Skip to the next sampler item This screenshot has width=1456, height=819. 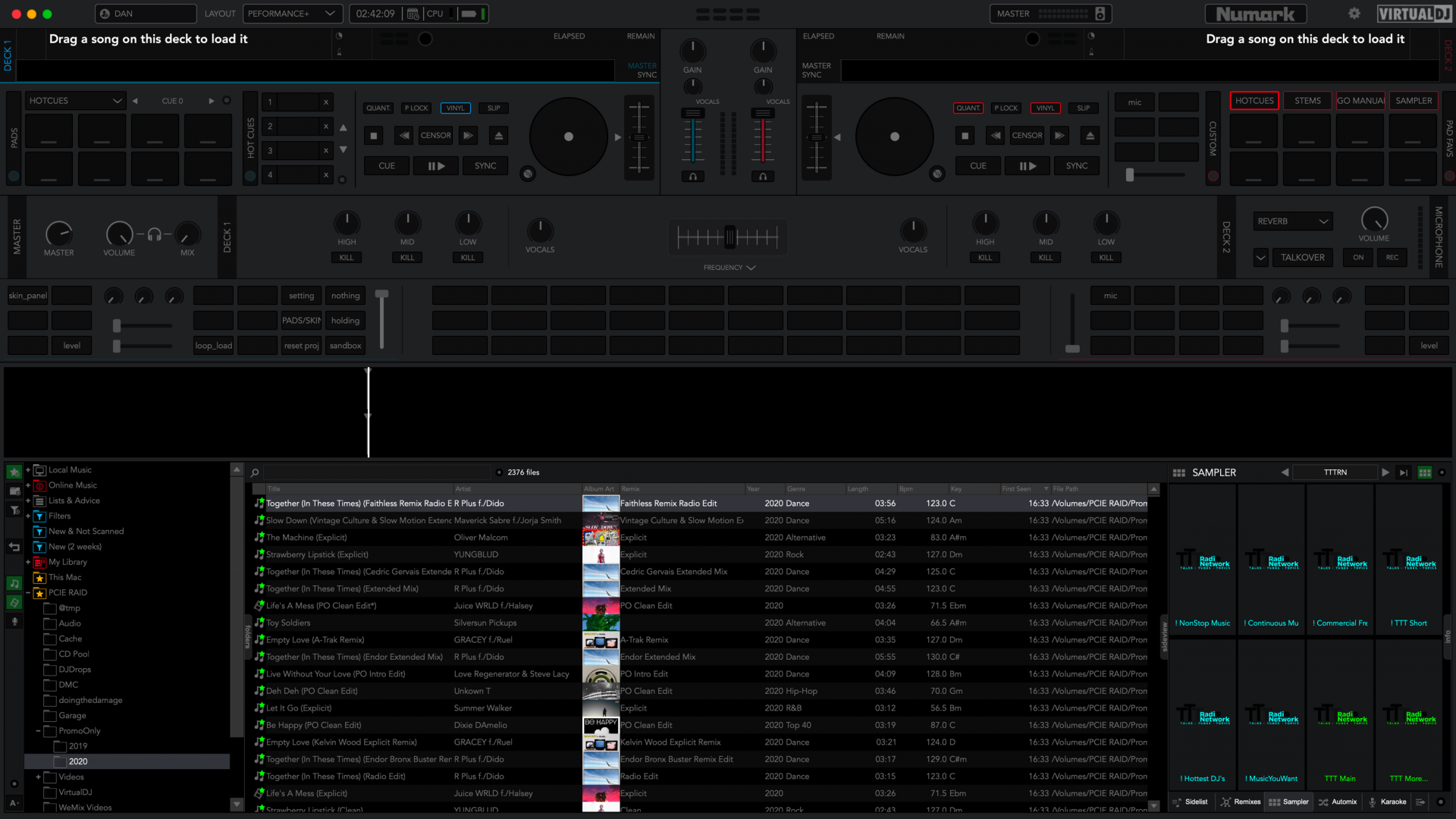click(1404, 472)
